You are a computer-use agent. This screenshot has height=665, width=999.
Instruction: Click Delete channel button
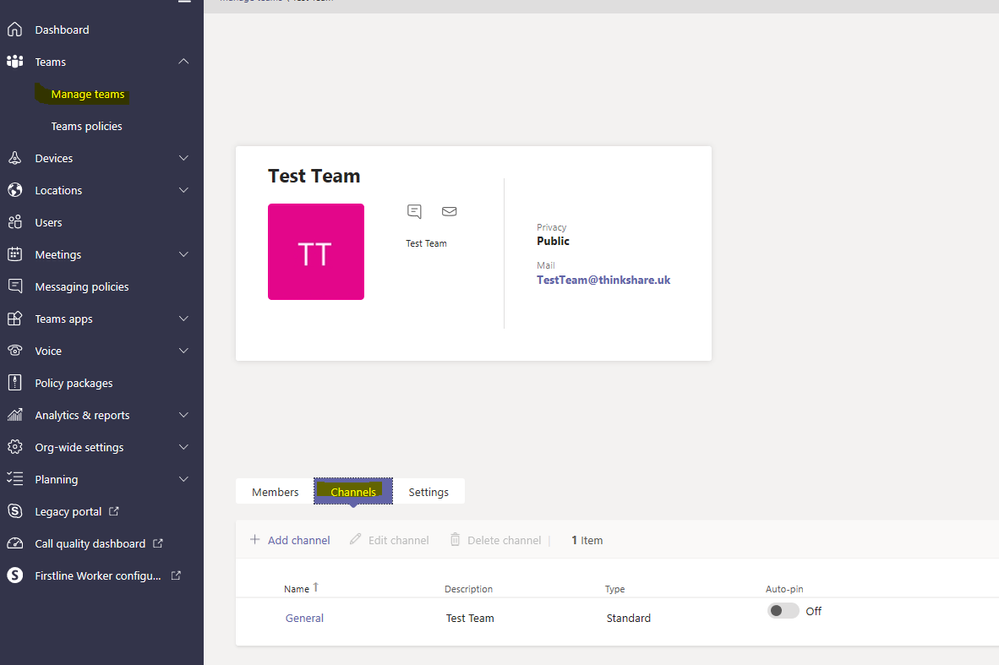pos(496,540)
